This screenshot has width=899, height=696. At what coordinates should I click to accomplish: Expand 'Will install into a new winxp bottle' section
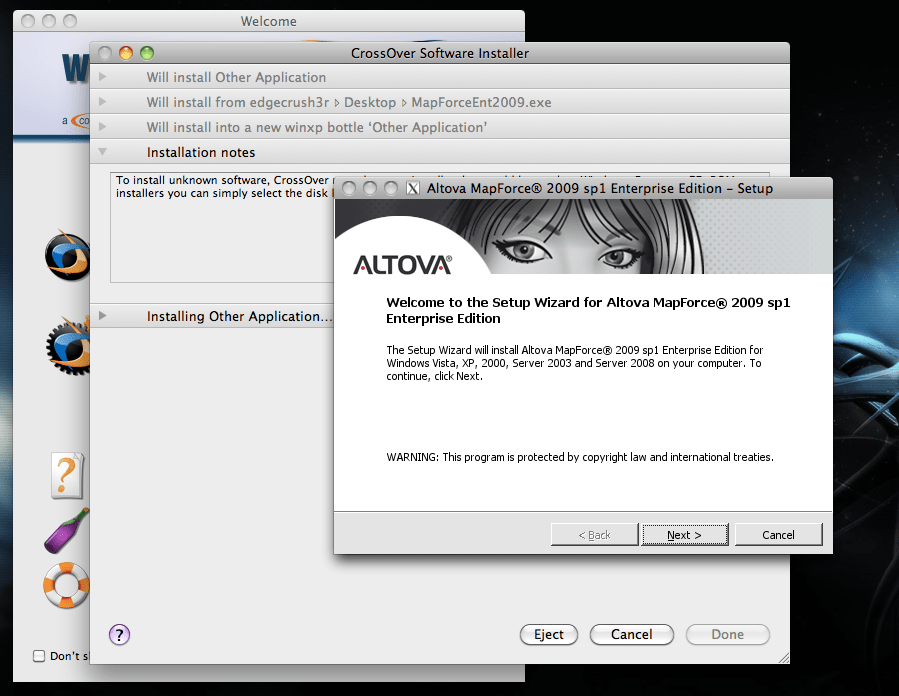pos(103,126)
